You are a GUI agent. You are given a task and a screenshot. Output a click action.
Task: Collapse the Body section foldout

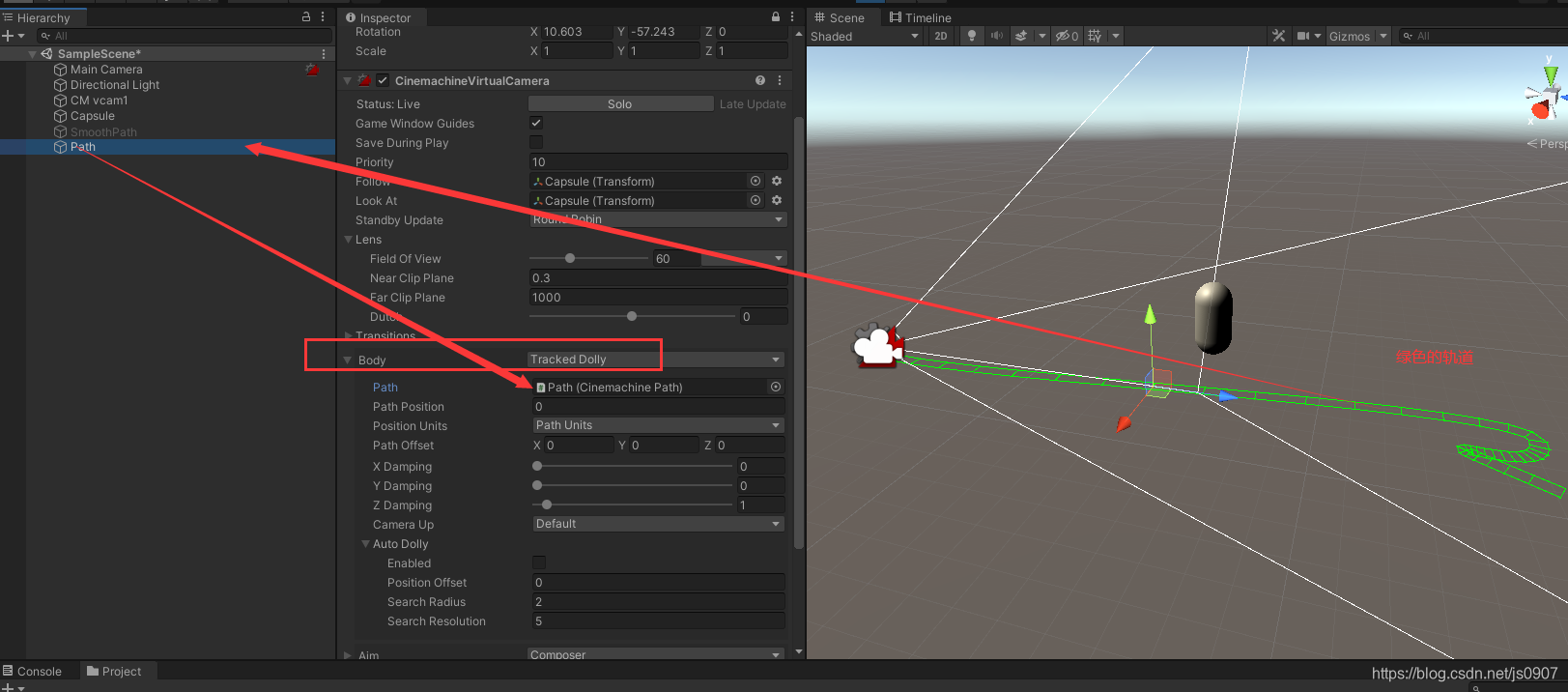point(348,360)
